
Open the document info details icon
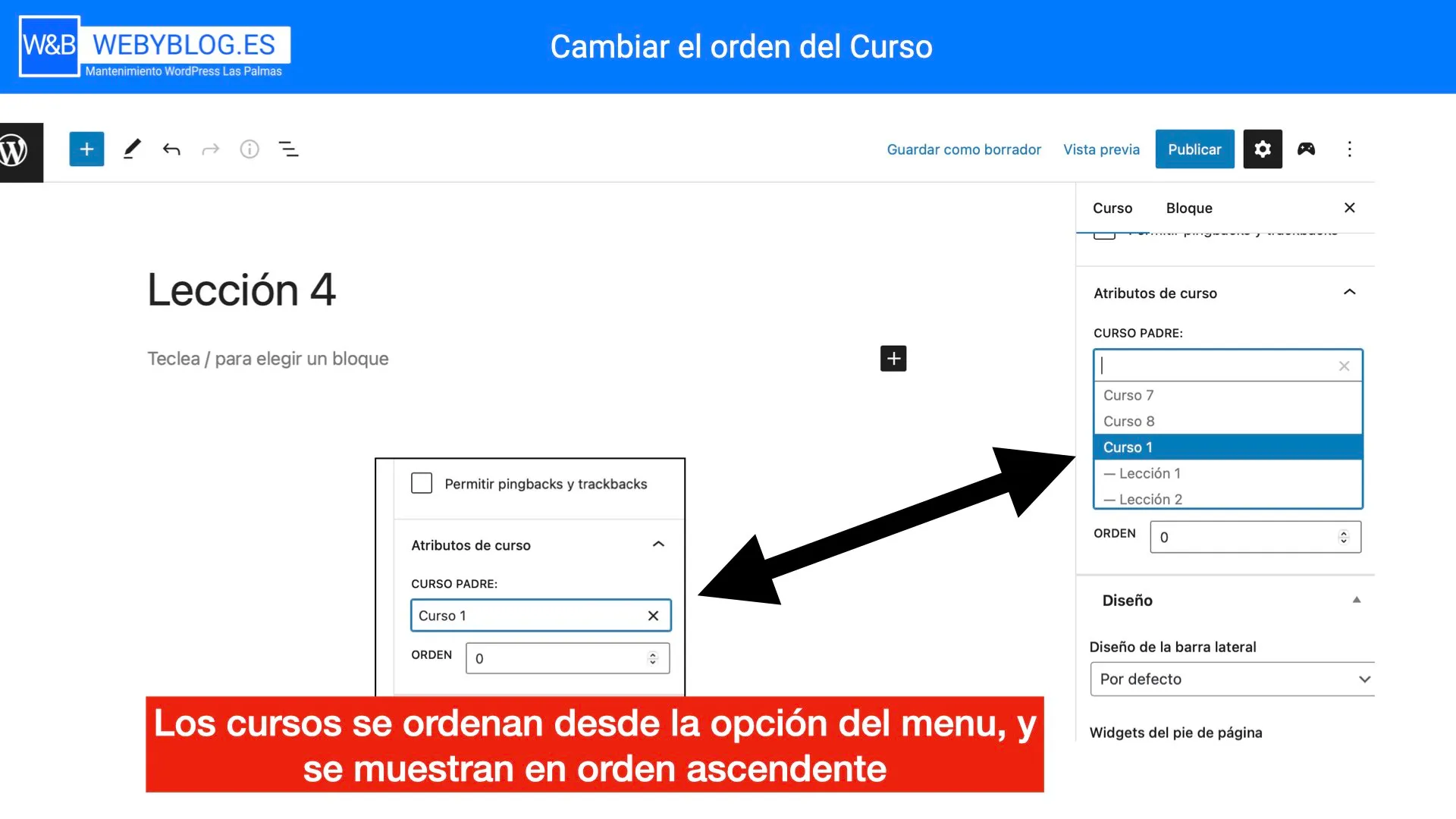point(249,149)
